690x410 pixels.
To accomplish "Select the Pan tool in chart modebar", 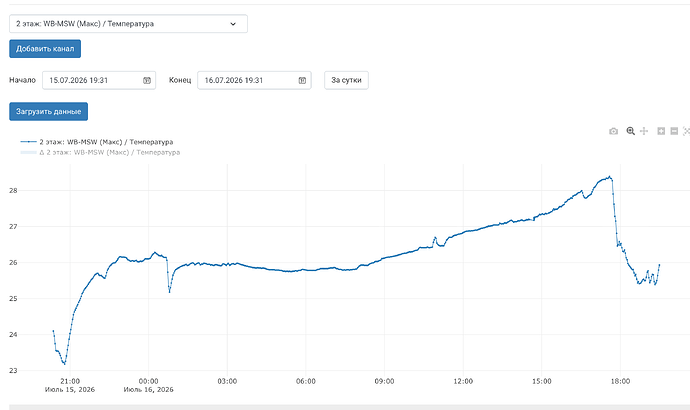I will (644, 131).
